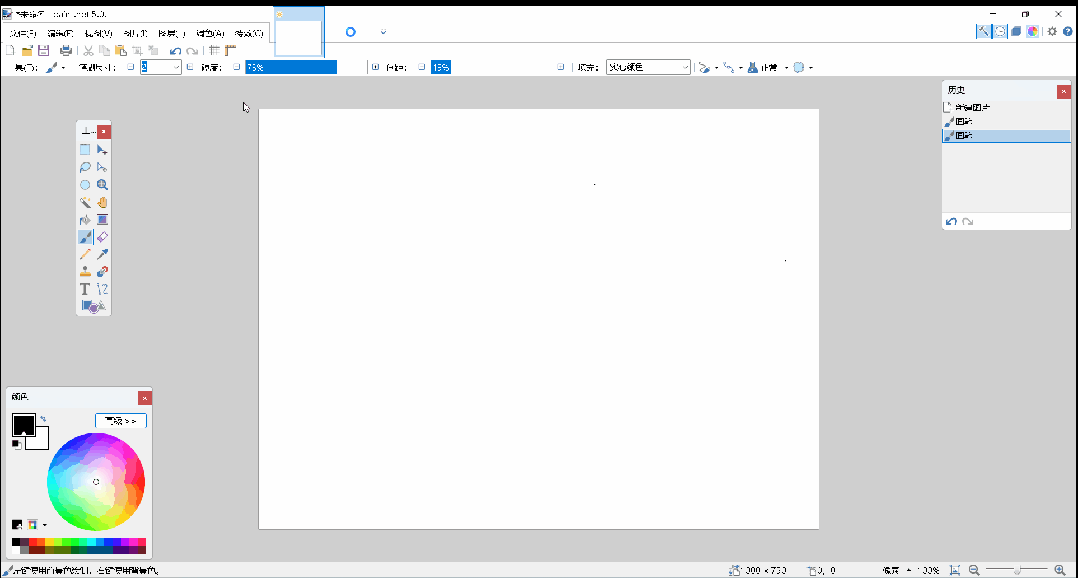This screenshot has height=578, width=1078.
Task: Swap primary and secondary colors arrow
Action: pyautogui.click(x=43, y=419)
